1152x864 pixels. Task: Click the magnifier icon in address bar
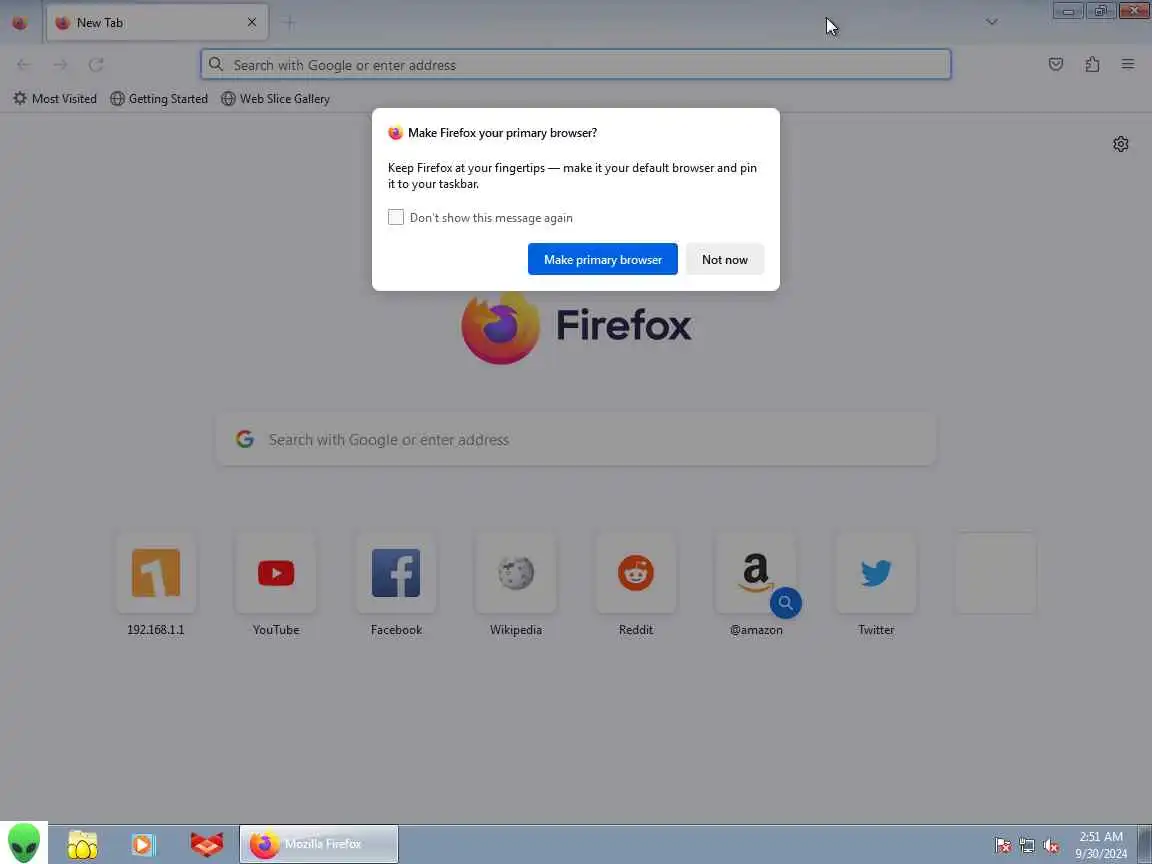[x=215, y=65]
